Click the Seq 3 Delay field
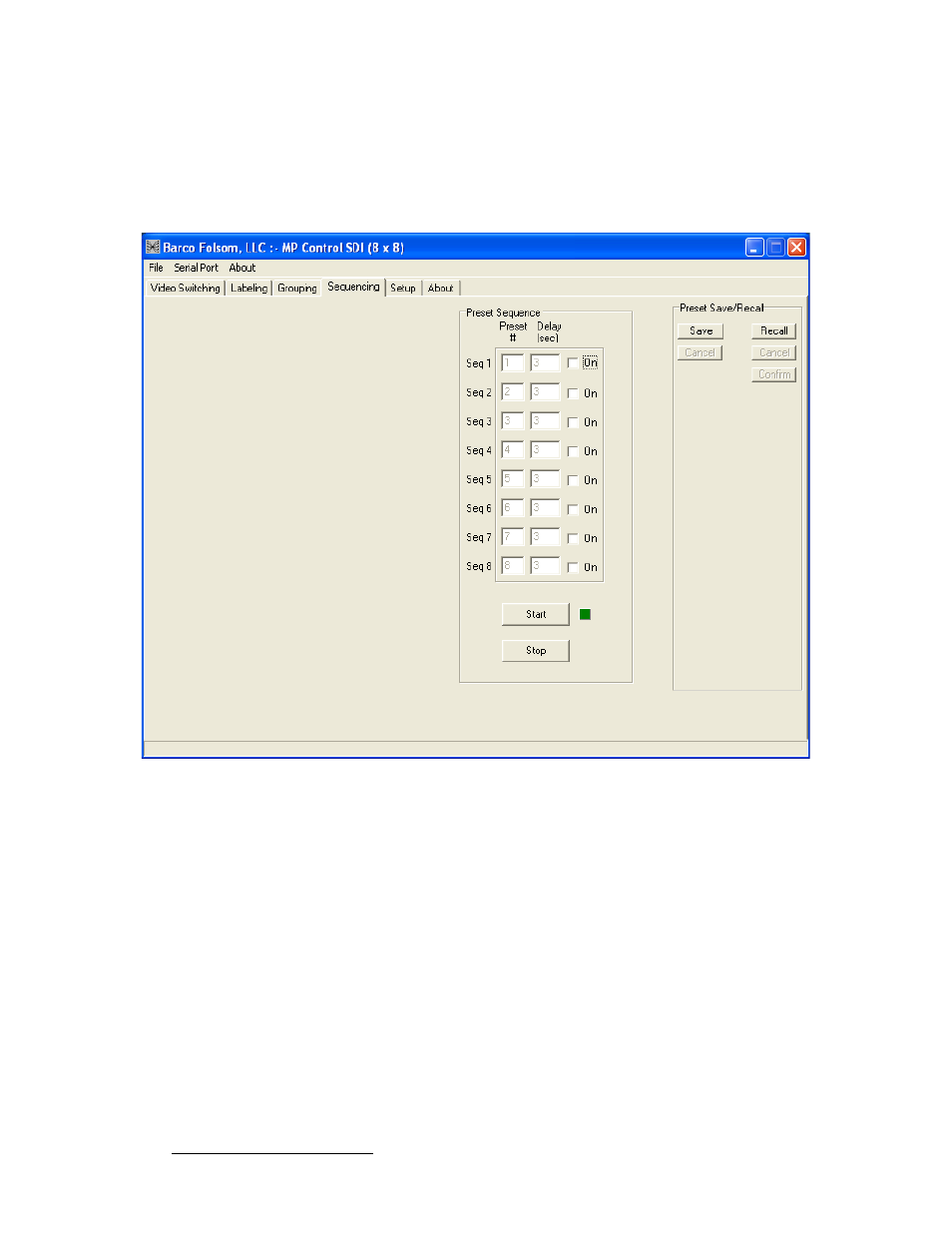 (545, 420)
